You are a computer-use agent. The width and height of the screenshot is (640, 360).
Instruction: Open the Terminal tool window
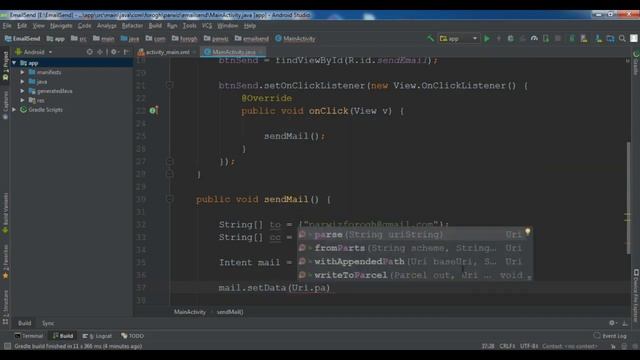[29, 336]
